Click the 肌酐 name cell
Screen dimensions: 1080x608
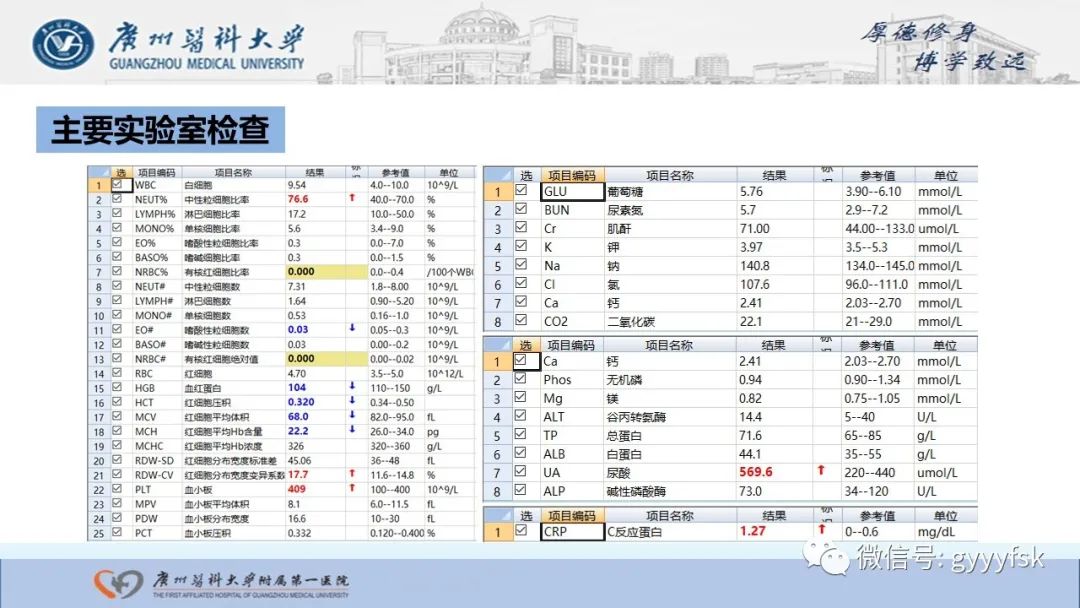[x=671, y=229]
